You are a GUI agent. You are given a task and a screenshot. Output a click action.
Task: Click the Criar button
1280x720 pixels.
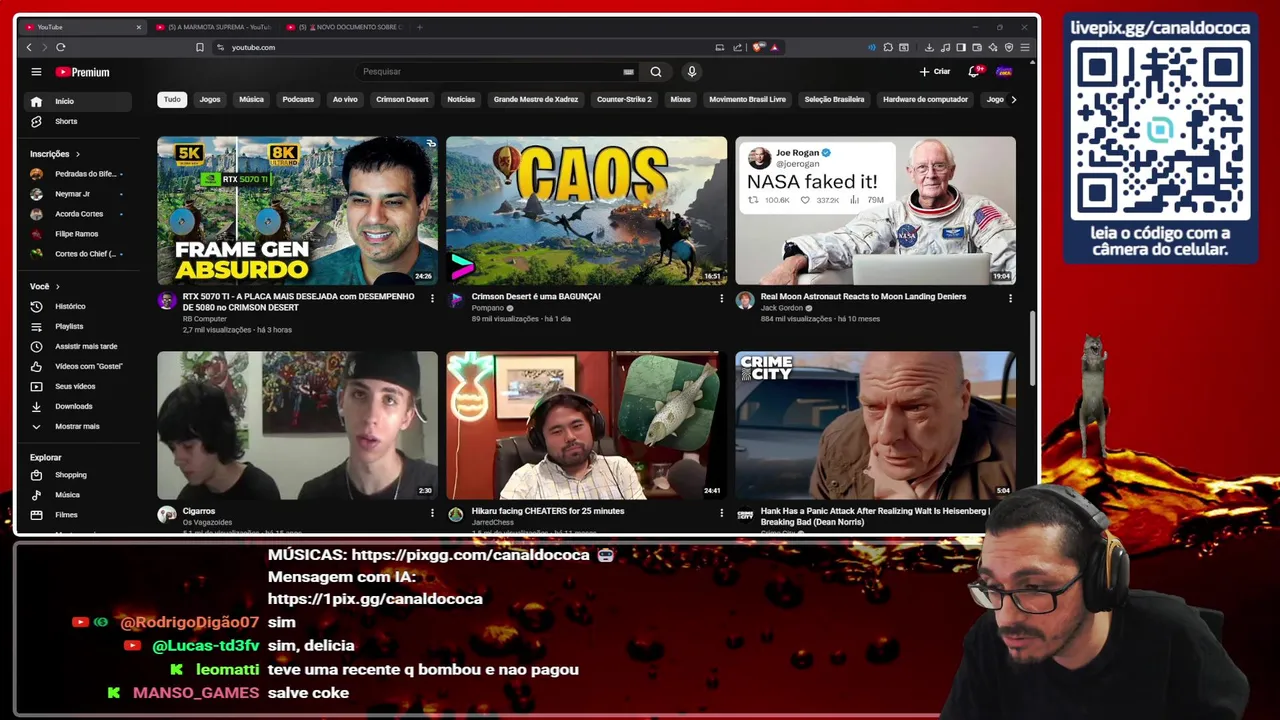tap(936, 72)
